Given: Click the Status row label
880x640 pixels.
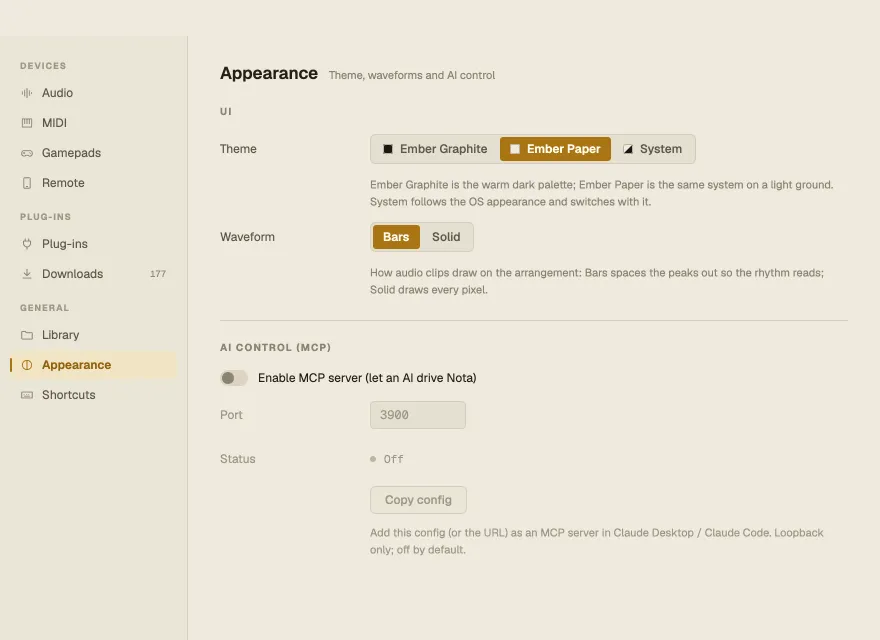Looking at the screenshot, I should click(x=237, y=459).
